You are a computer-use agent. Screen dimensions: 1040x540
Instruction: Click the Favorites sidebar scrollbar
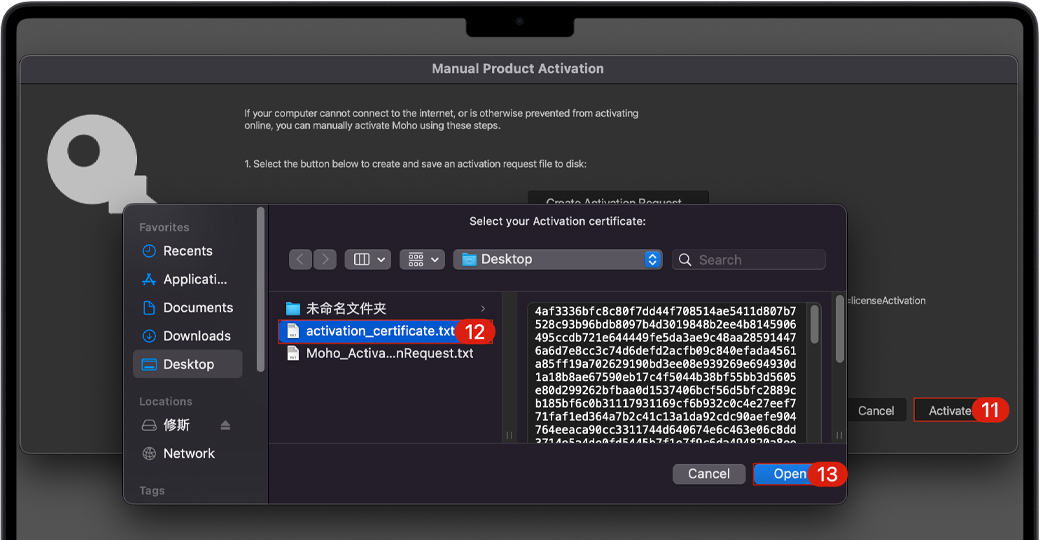[260, 289]
